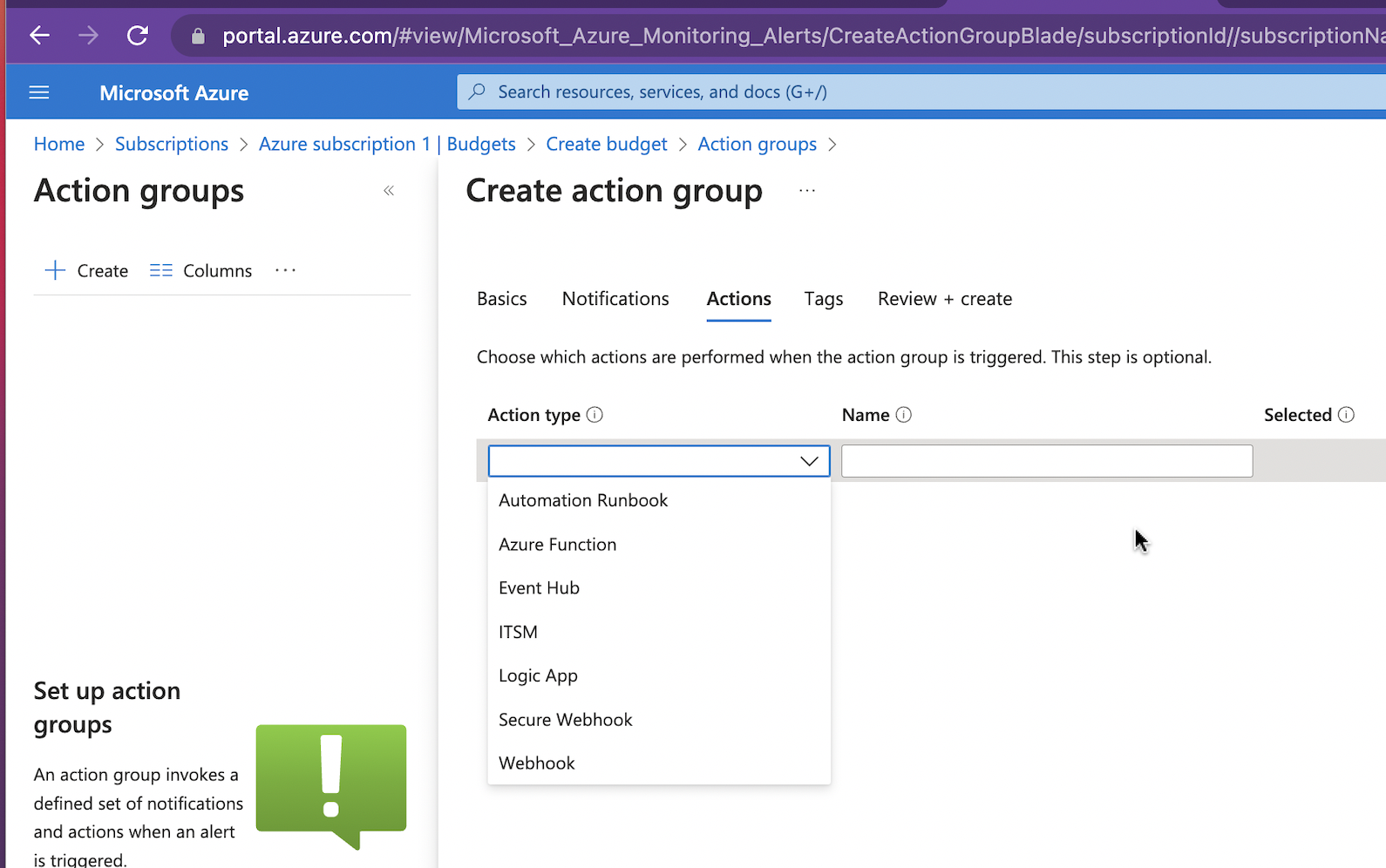The height and width of the screenshot is (868, 1386).
Task: Open ellipsis menu beside Create action group
Action: tap(807, 191)
